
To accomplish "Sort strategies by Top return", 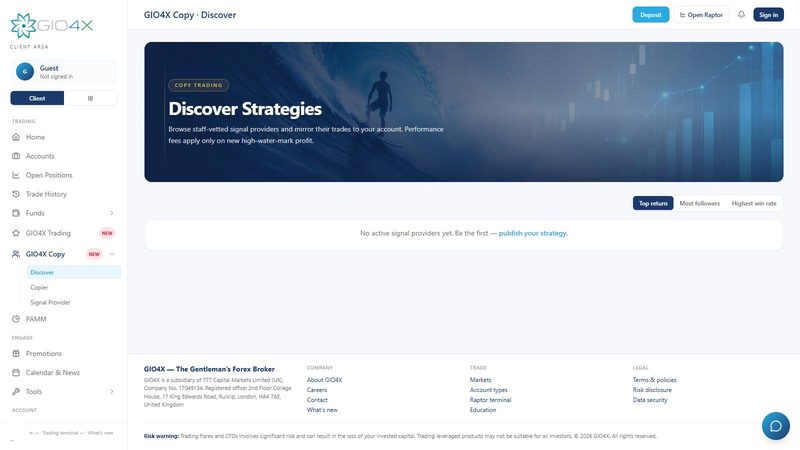I will [x=653, y=203].
